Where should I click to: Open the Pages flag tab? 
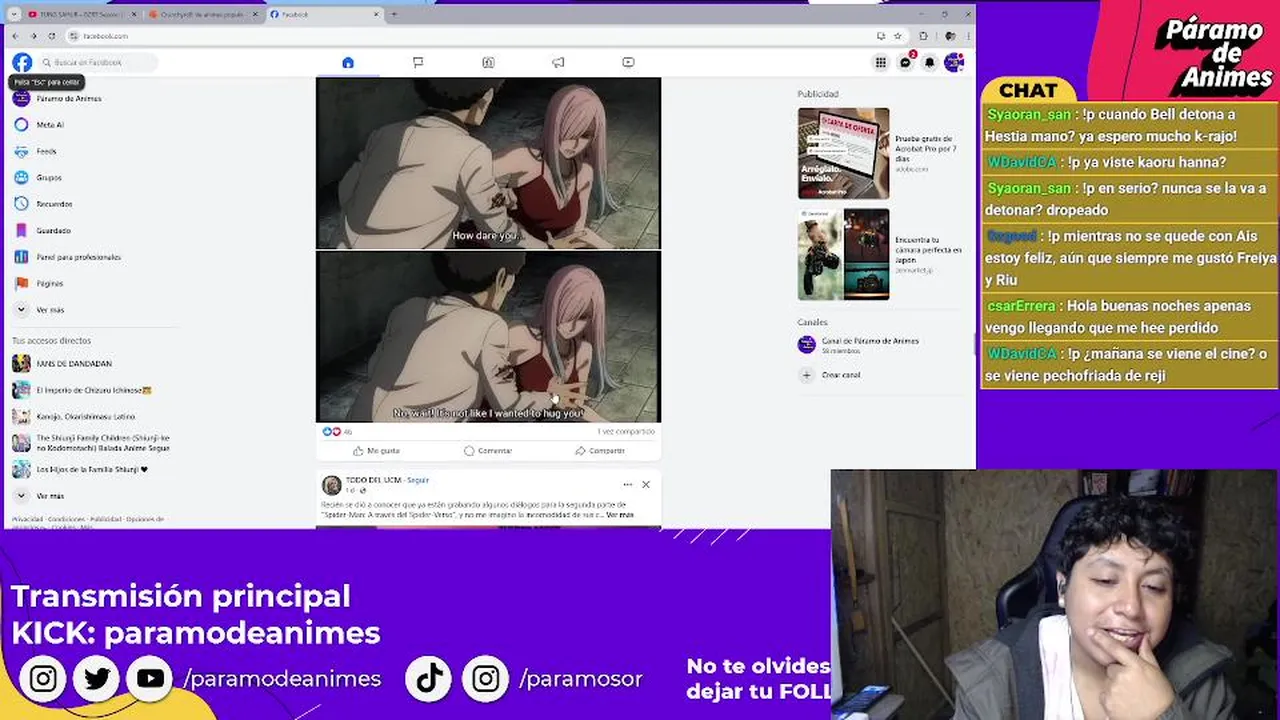click(x=418, y=62)
